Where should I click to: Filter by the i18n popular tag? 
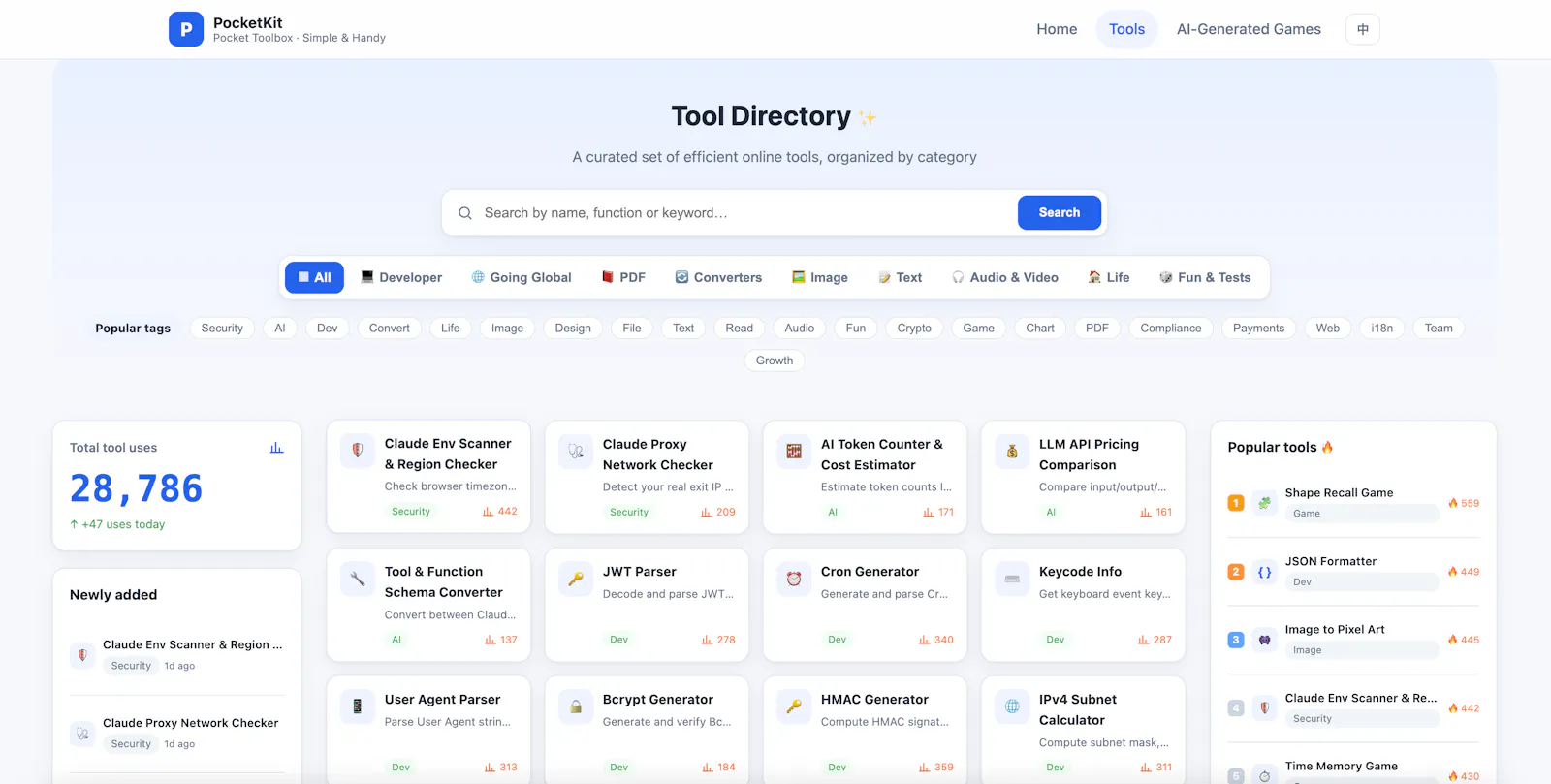1382,328
